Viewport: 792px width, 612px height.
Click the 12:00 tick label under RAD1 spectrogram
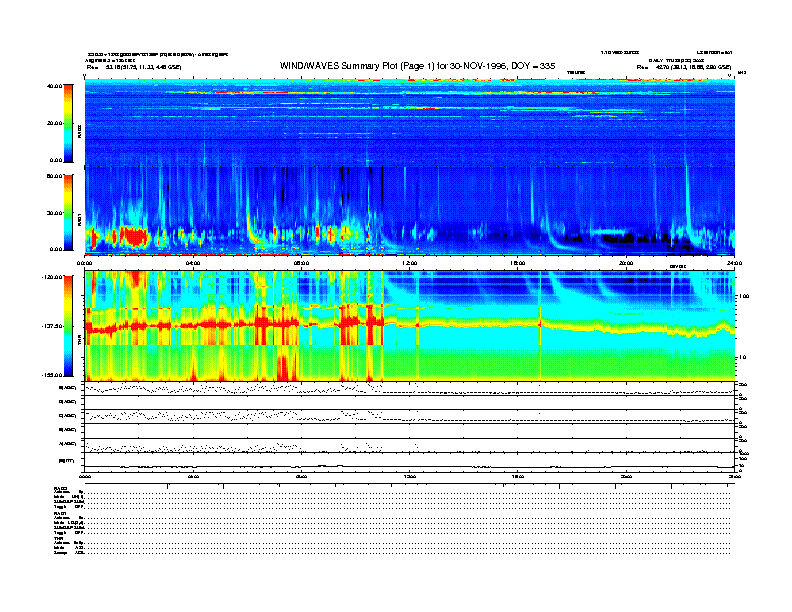410,263
